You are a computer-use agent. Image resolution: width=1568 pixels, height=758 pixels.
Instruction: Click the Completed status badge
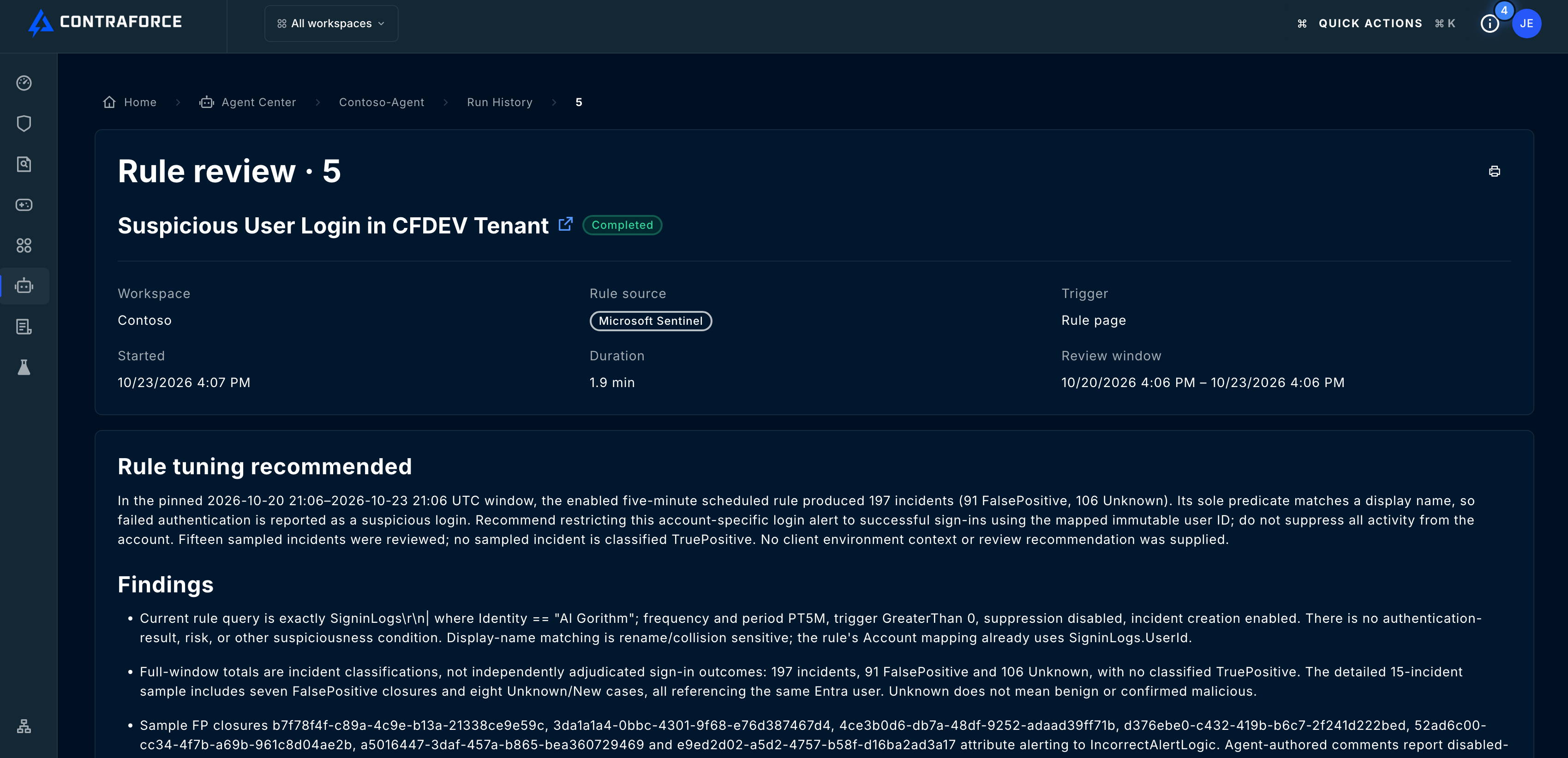click(x=622, y=225)
